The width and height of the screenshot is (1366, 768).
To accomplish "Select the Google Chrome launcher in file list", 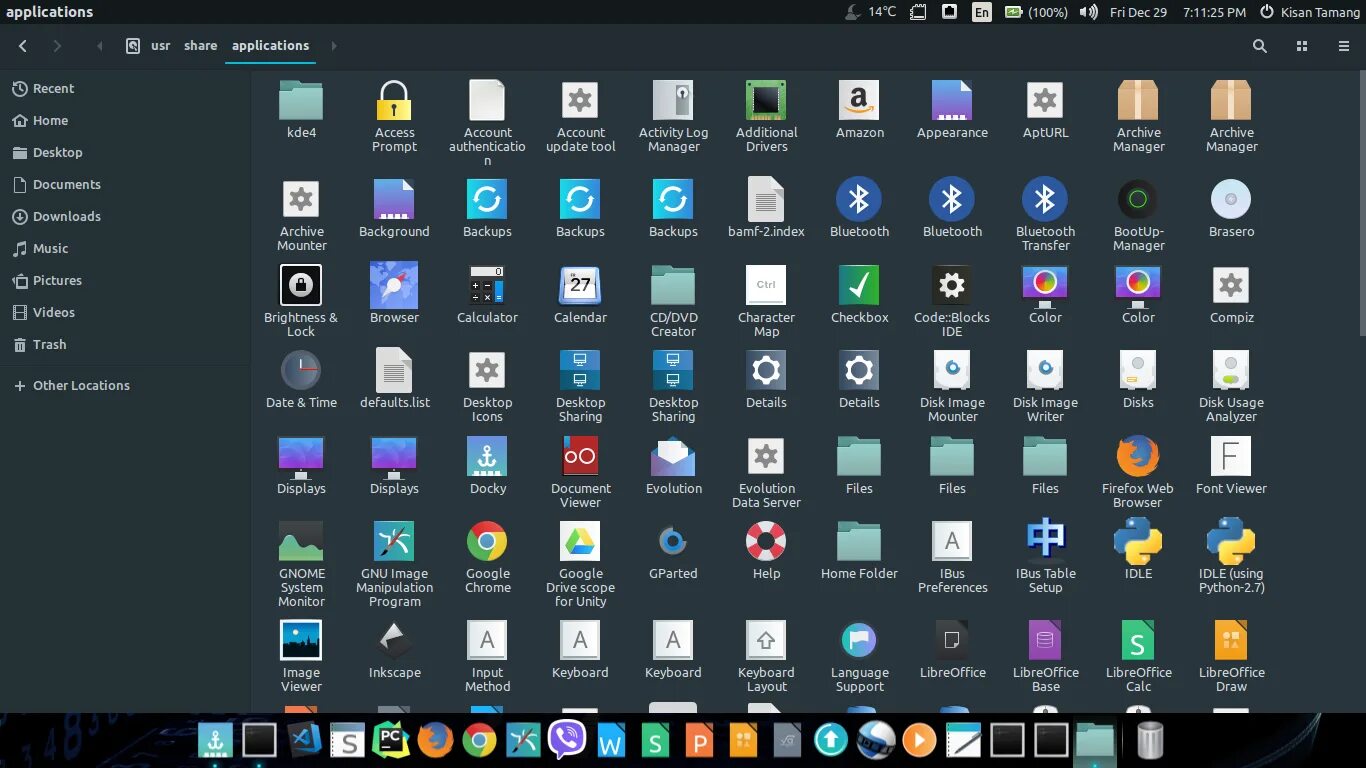I will tap(487, 542).
